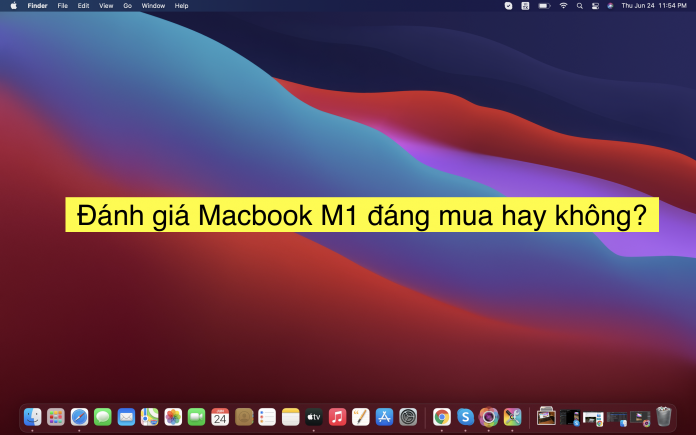Open the rainbow camera lens app in dock
Image resolution: width=696 pixels, height=435 pixels.
click(489, 417)
